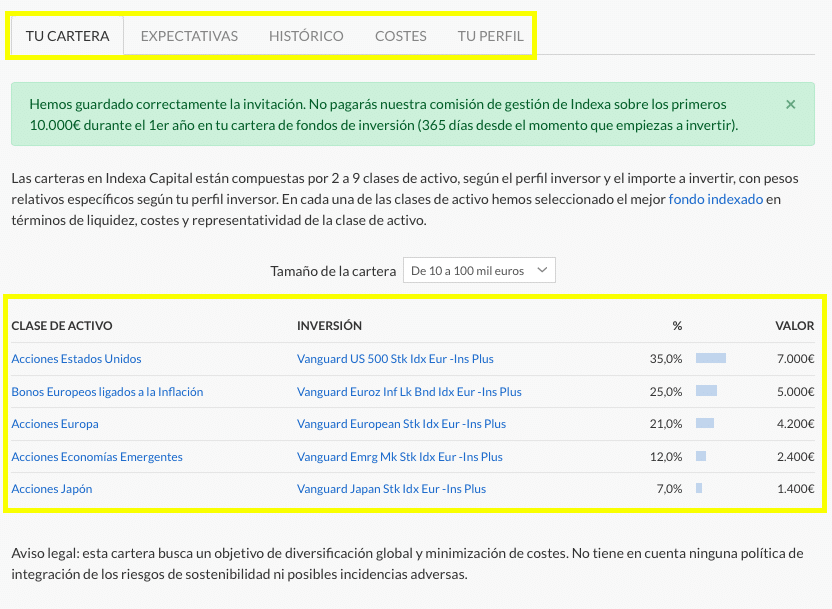The image size is (832, 609).
Task: Open Vanguard Euroz Inf Lk Bnd fund link
Action: click(409, 392)
